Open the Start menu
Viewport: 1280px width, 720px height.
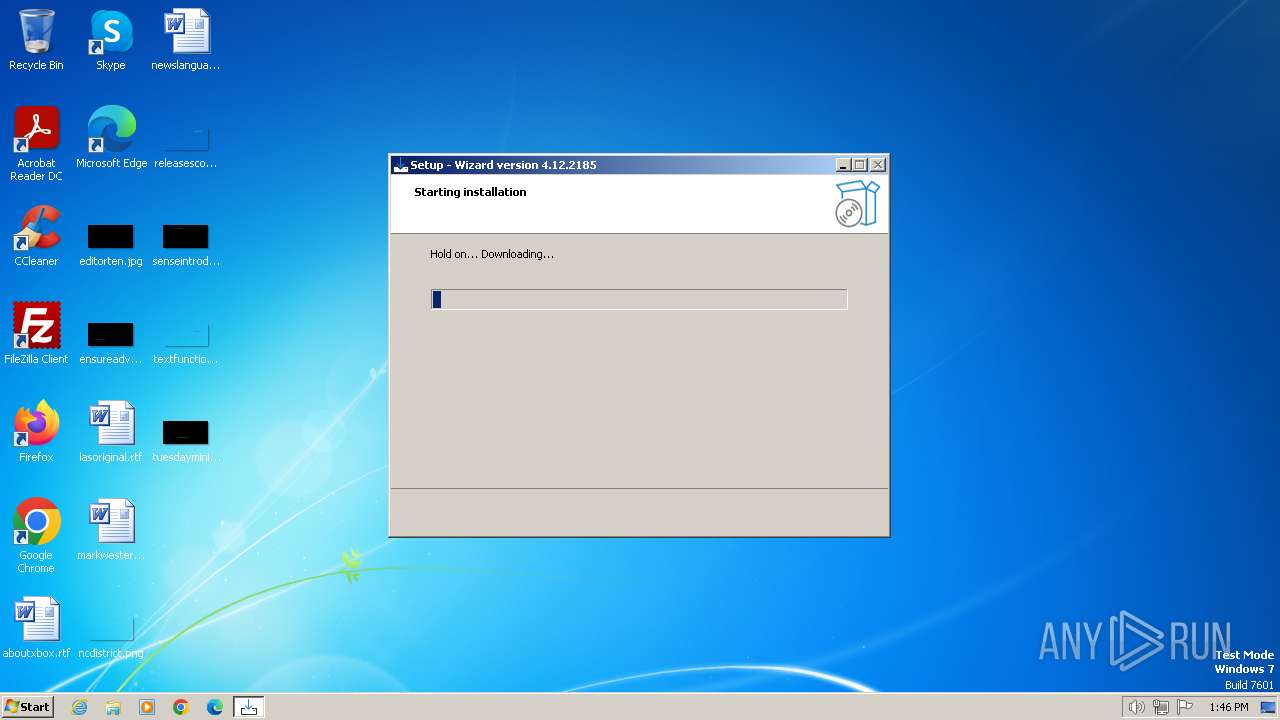click(x=27, y=706)
